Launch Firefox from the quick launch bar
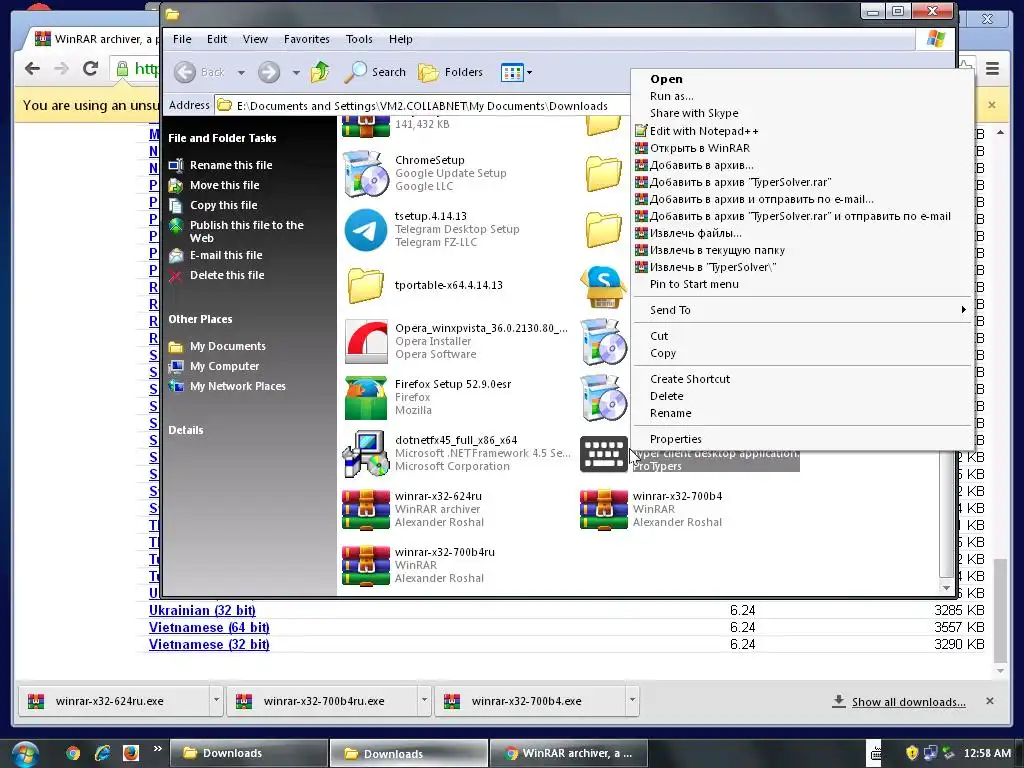The height and width of the screenshot is (768, 1024). [131, 753]
